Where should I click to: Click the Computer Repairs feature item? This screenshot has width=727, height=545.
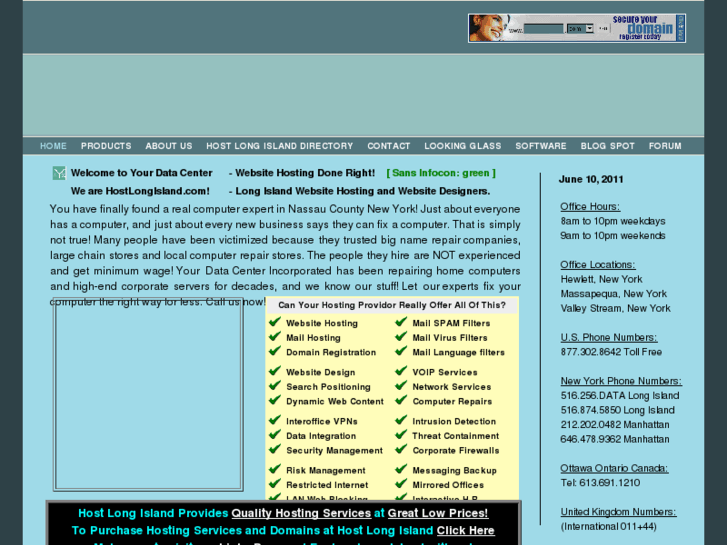452,402
